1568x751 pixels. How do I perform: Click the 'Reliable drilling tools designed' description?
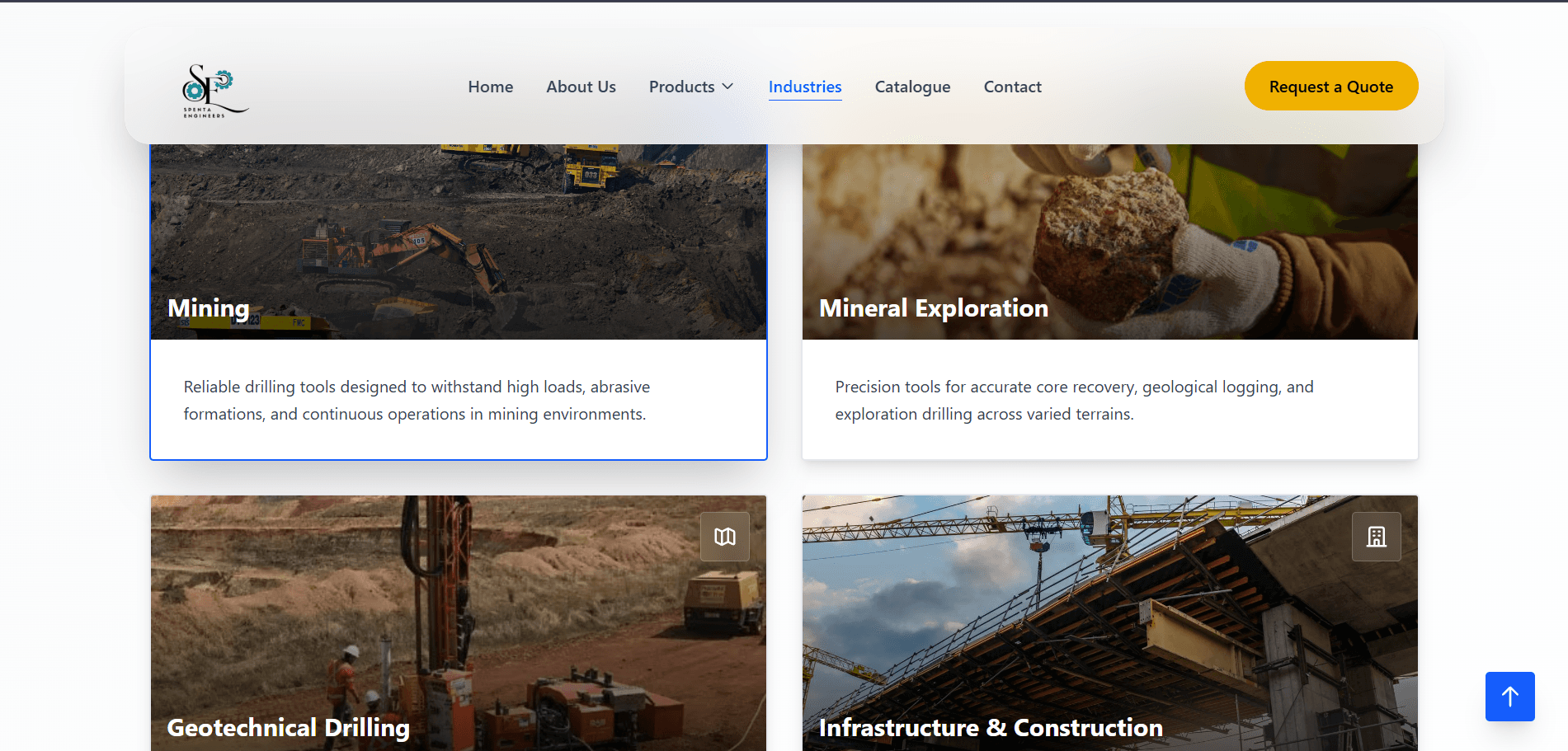pyautogui.click(x=417, y=401)
